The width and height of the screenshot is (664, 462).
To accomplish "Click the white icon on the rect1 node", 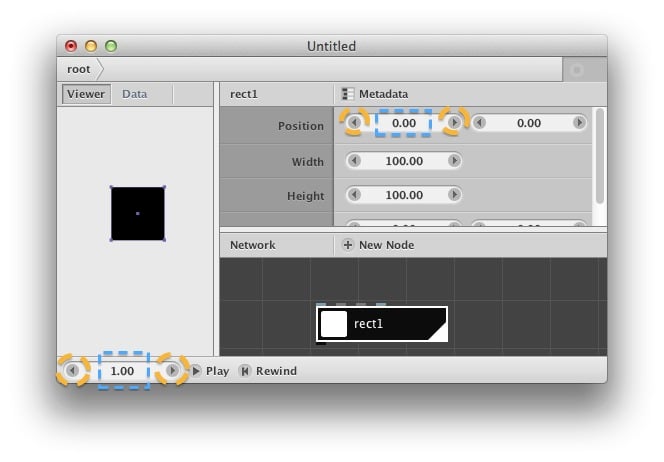I will pos(334,324).
